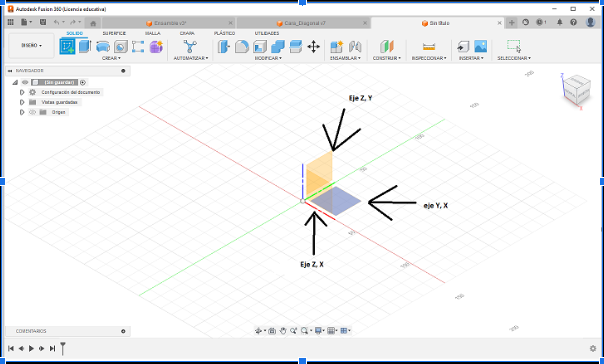Viewport: 604px width, 364px height.
Task: Click the Undo arrow
Action: [57, 22]
